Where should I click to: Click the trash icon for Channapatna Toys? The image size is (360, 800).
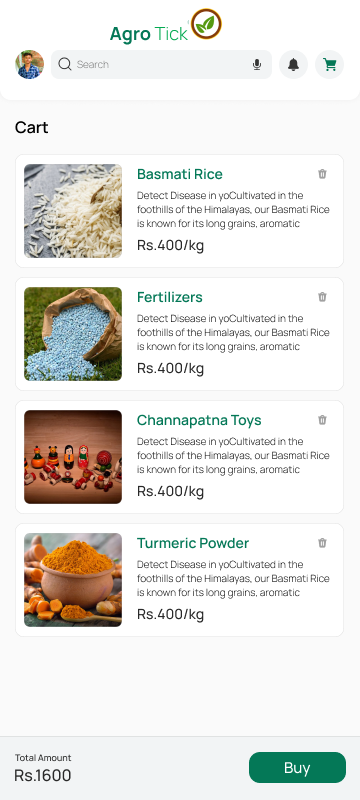(x=322, y=420)
